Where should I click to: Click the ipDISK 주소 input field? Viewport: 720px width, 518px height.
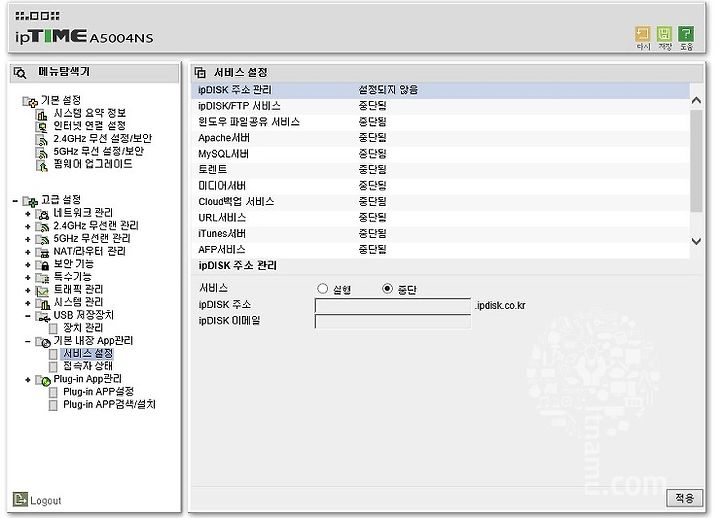point(393,305)
